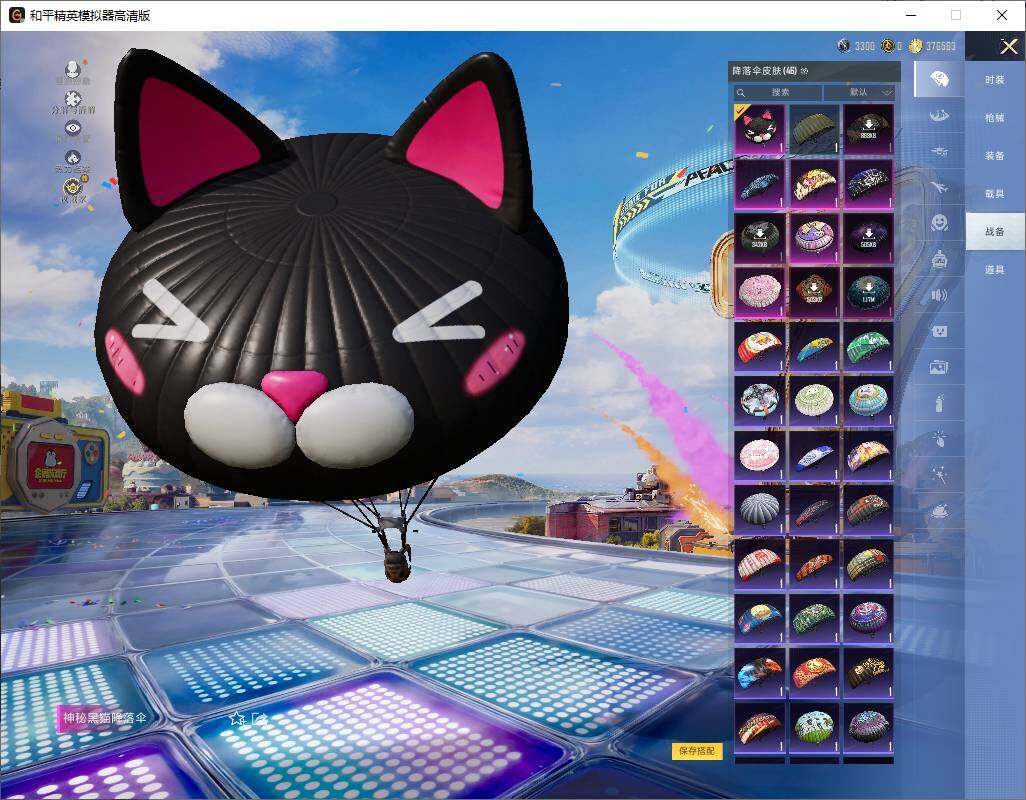The image size is (1026, 800).
Task: Click the 376563 gold balance text
Action: point(940,46)
